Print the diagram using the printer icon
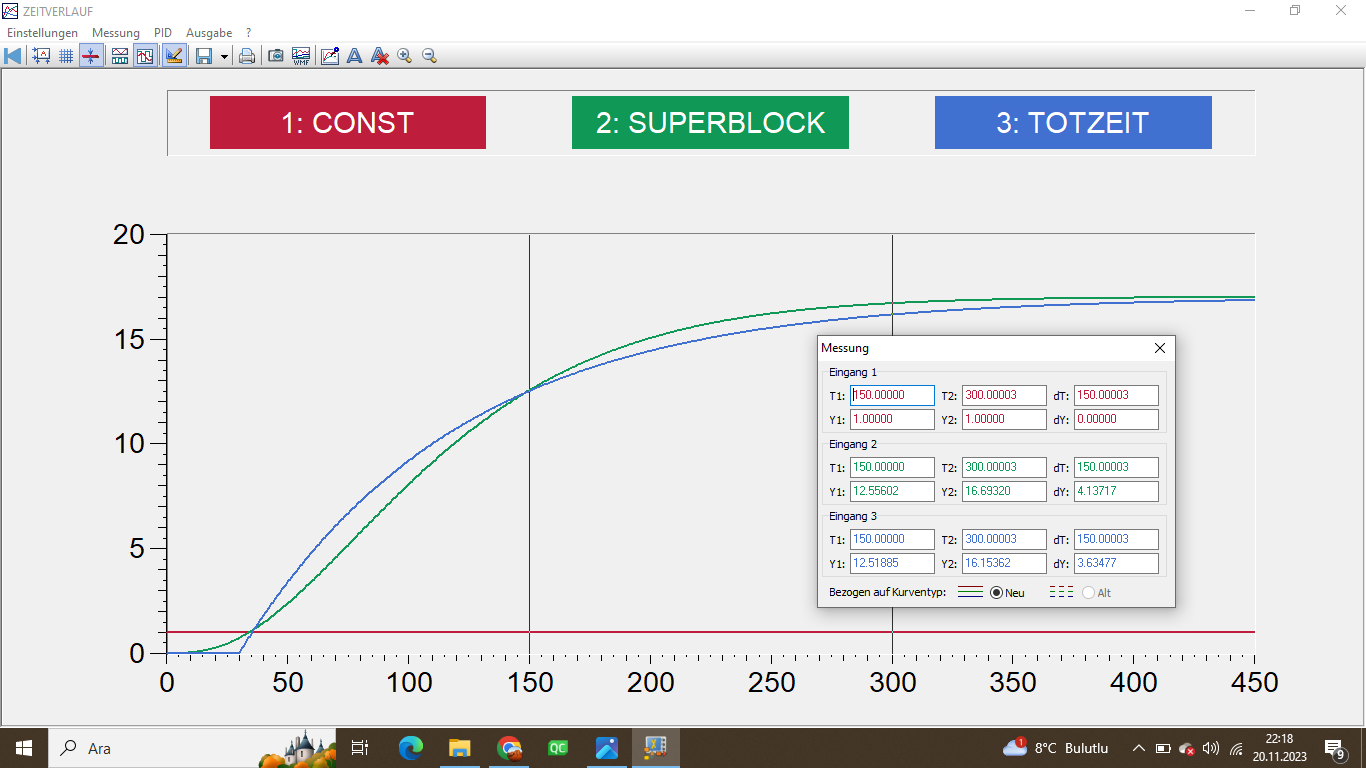Screen dimensions: 1366x768 247,56
